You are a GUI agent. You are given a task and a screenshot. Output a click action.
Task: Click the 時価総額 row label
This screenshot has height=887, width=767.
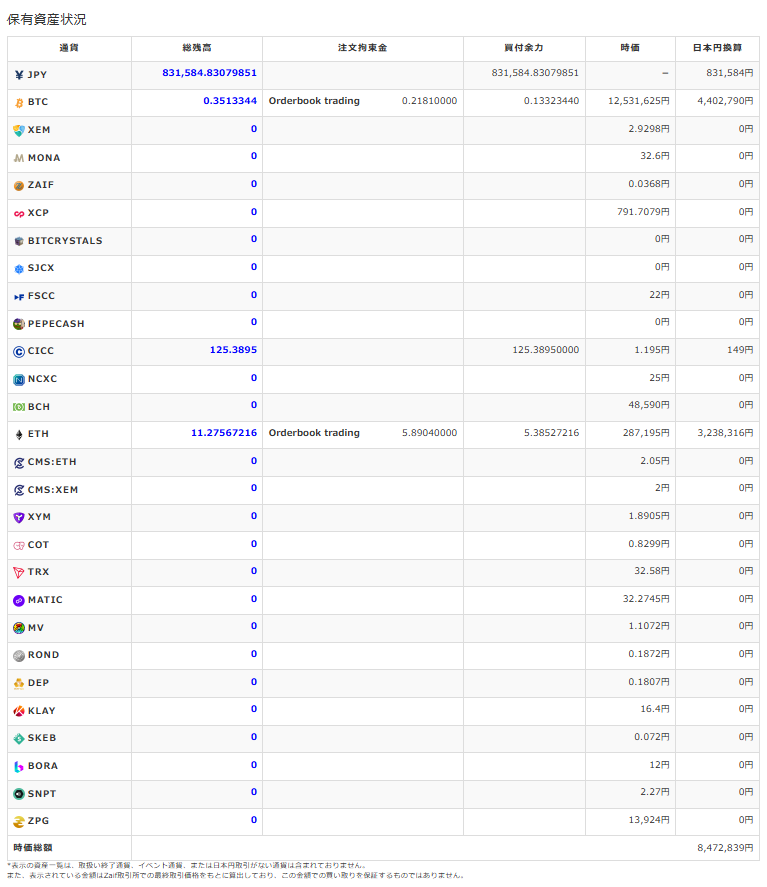point(33,848)
